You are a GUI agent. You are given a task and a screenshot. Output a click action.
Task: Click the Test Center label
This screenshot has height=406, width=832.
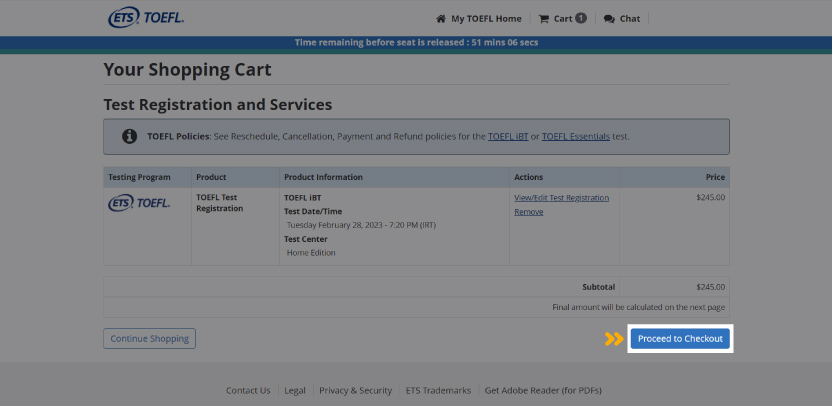[x=306, y=239]
